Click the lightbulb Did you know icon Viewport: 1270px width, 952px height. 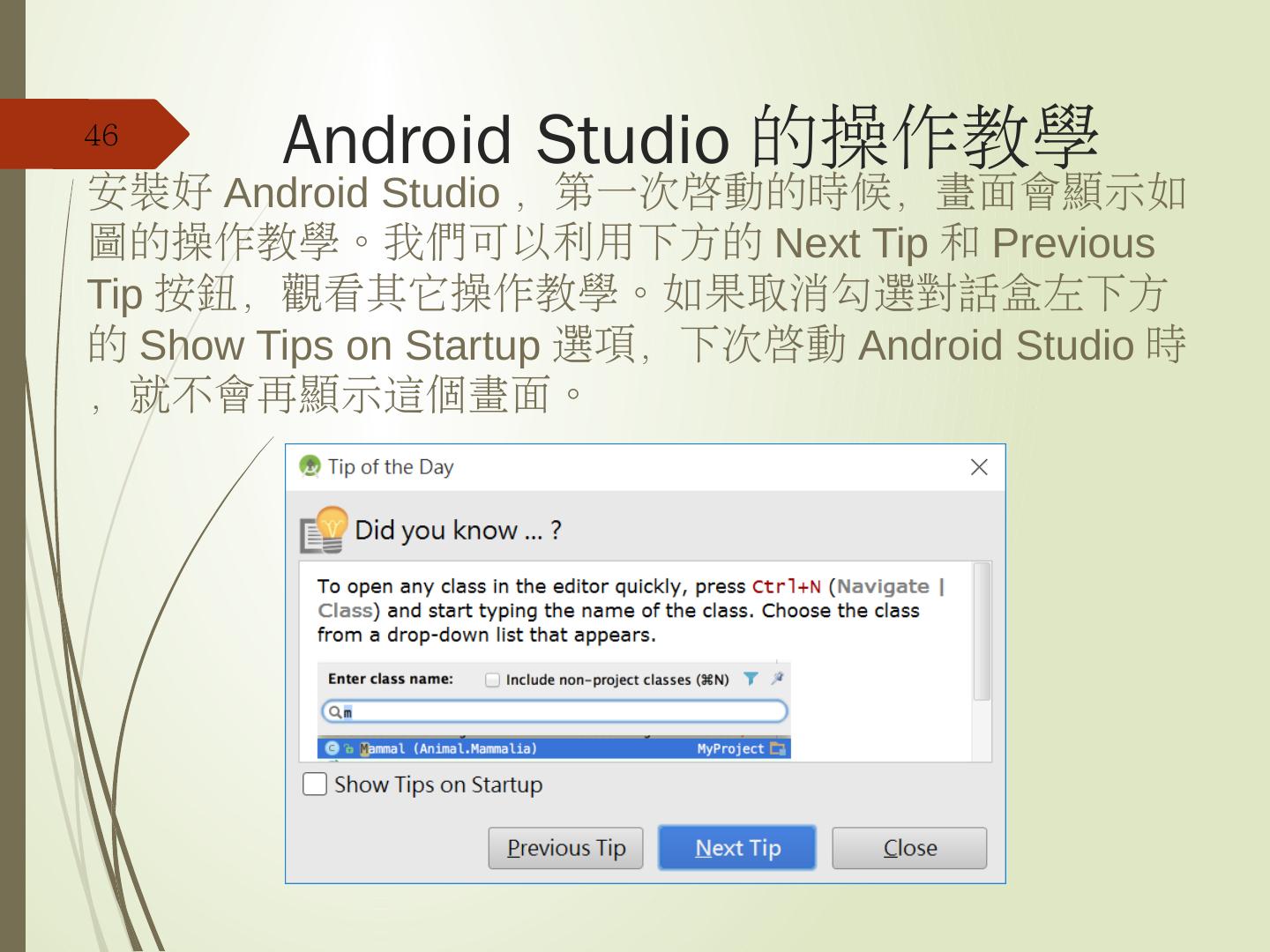tap(324, 530)
